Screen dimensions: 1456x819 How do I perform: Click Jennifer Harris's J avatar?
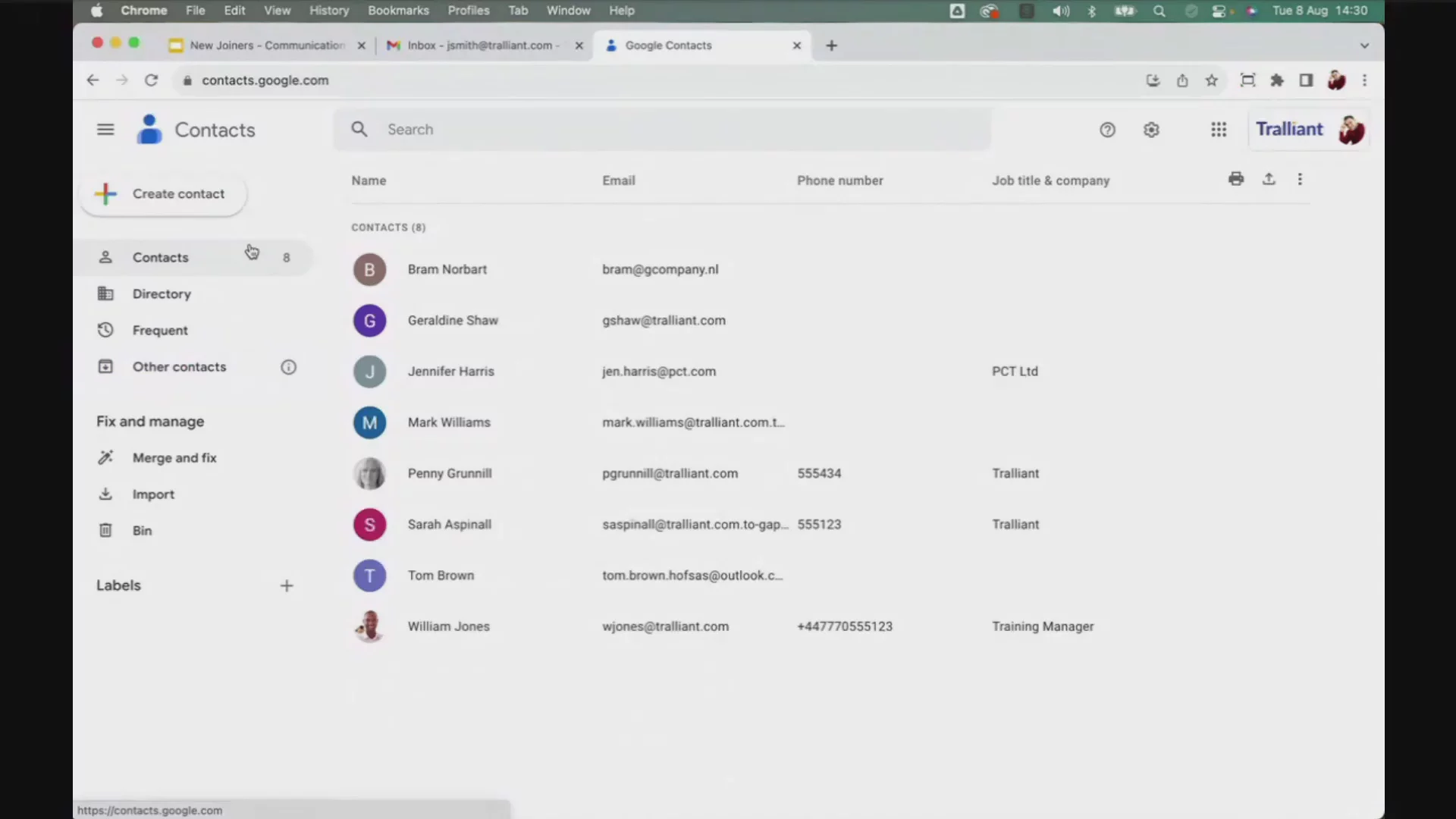369,372
